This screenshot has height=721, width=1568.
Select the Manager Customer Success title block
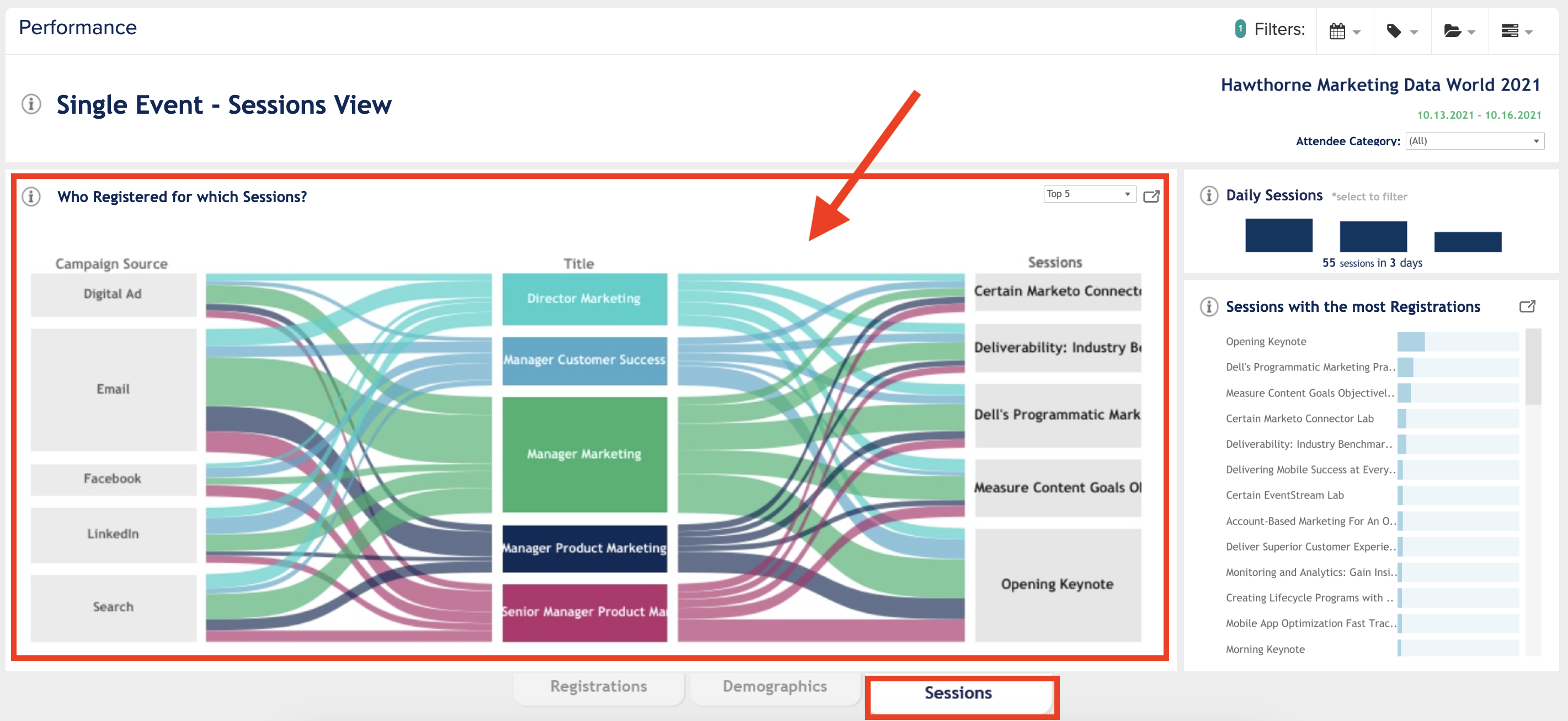584,360
